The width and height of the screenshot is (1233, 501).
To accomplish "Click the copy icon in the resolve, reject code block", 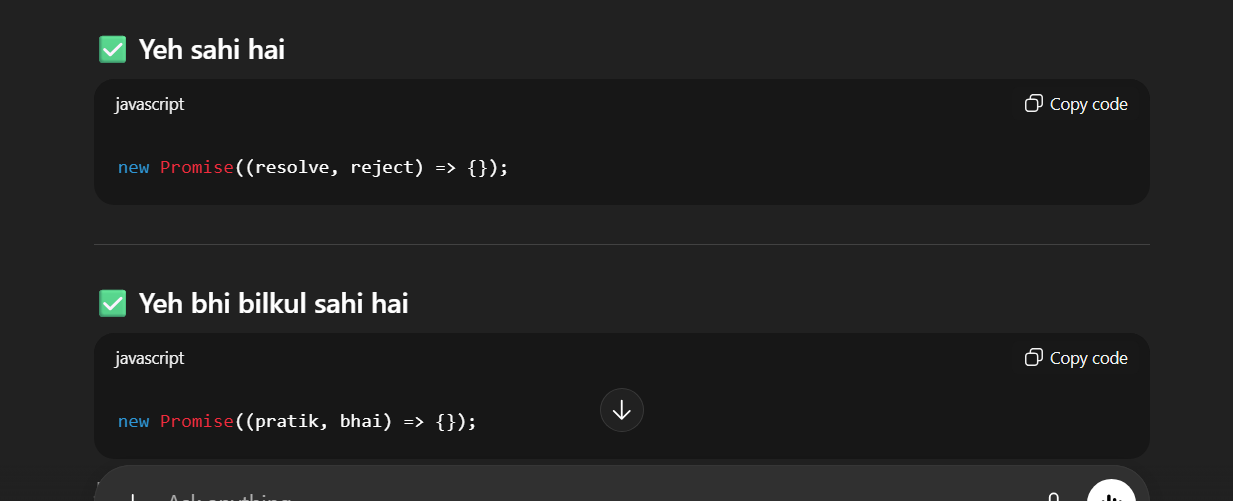I will (x=1034, y=104).
